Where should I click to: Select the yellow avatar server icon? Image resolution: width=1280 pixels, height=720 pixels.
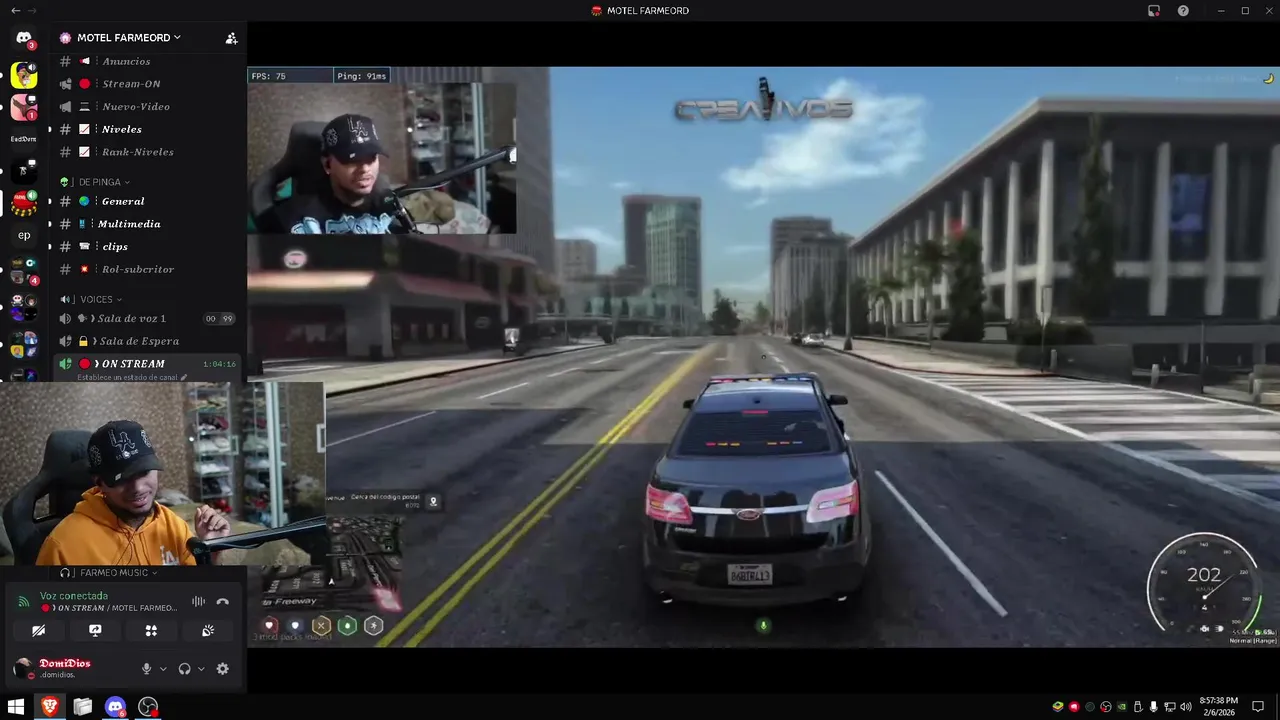coord(24,75)
